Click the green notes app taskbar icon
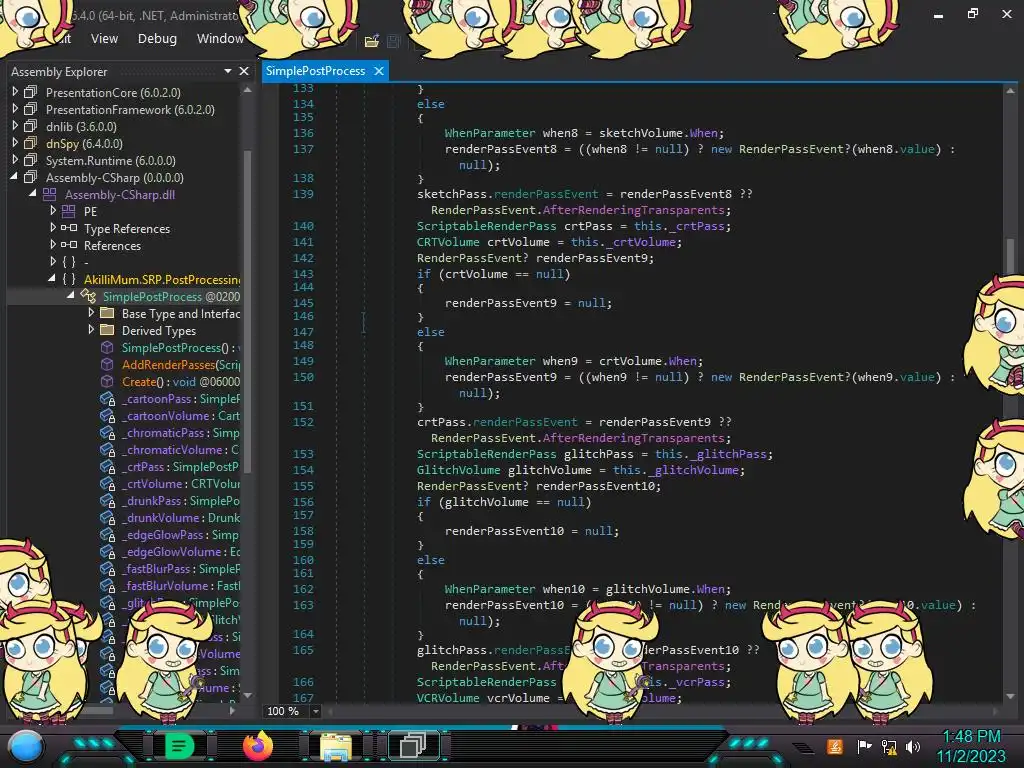The image size is (1024, 768). (178, 746)
